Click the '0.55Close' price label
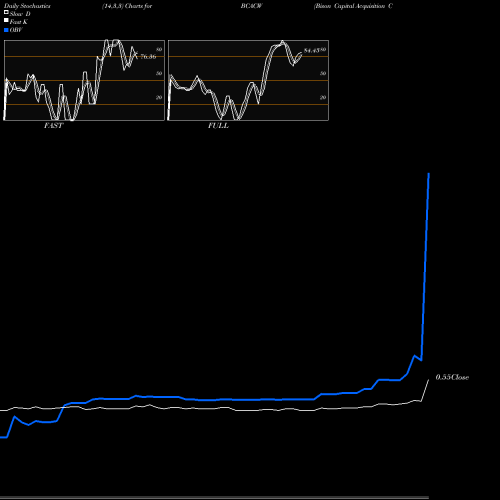The height and width of the screenshot is (500, 500). tap(452, 377)
